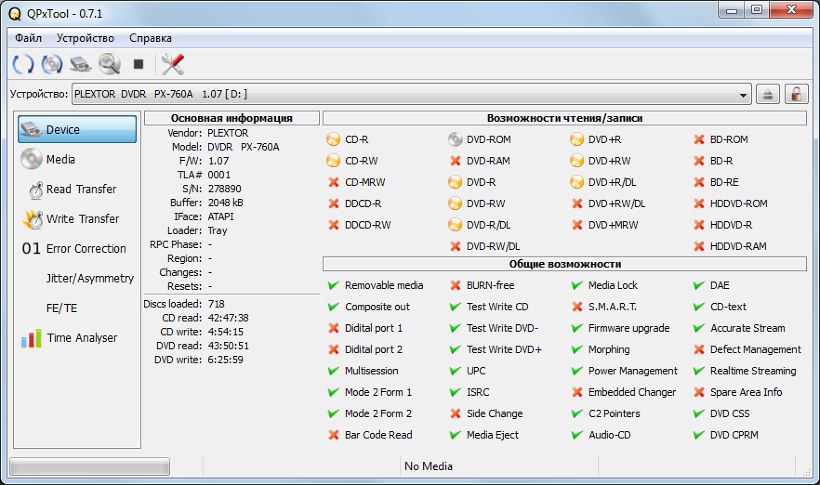
Task: Click the empty progress bar in status bar
Action: (x=89, y=466)
